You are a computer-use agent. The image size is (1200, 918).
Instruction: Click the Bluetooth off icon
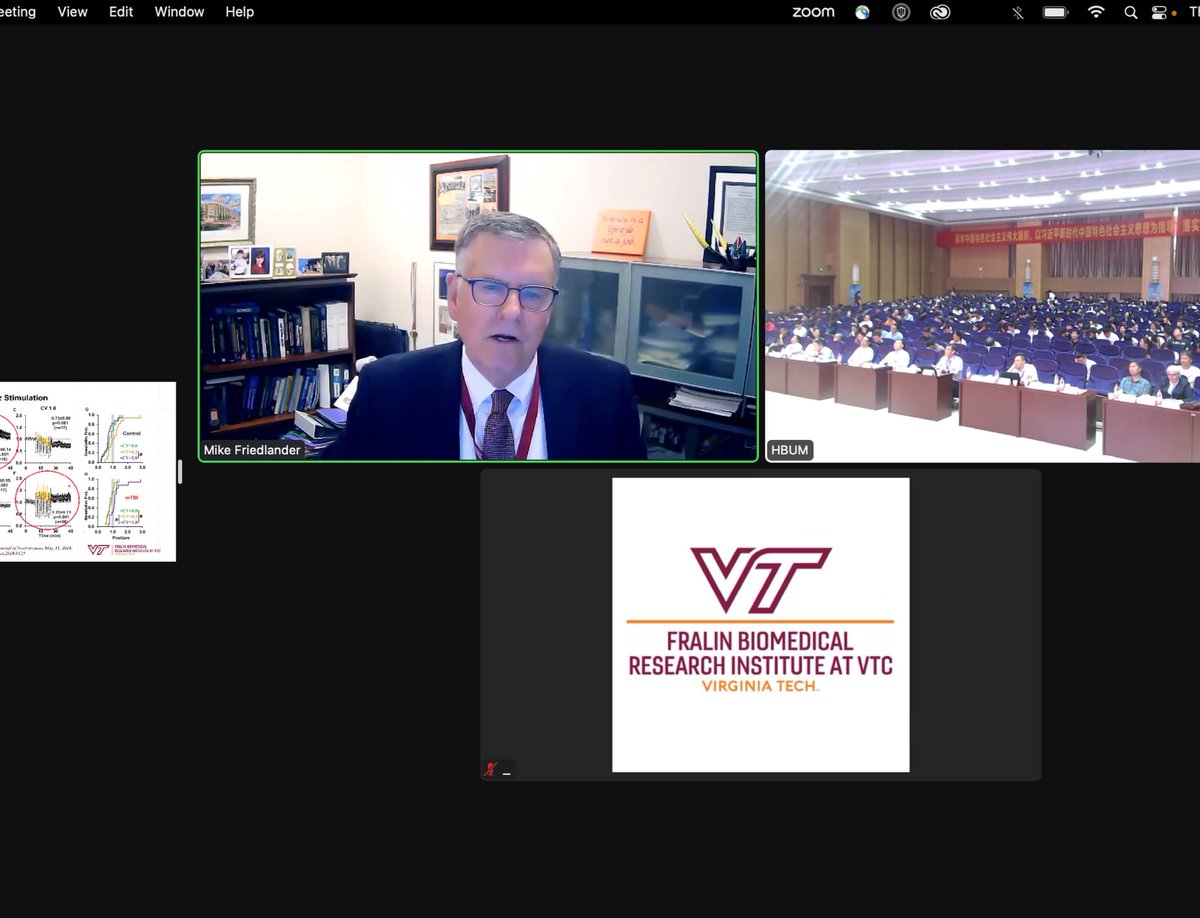pos(1018,12)
